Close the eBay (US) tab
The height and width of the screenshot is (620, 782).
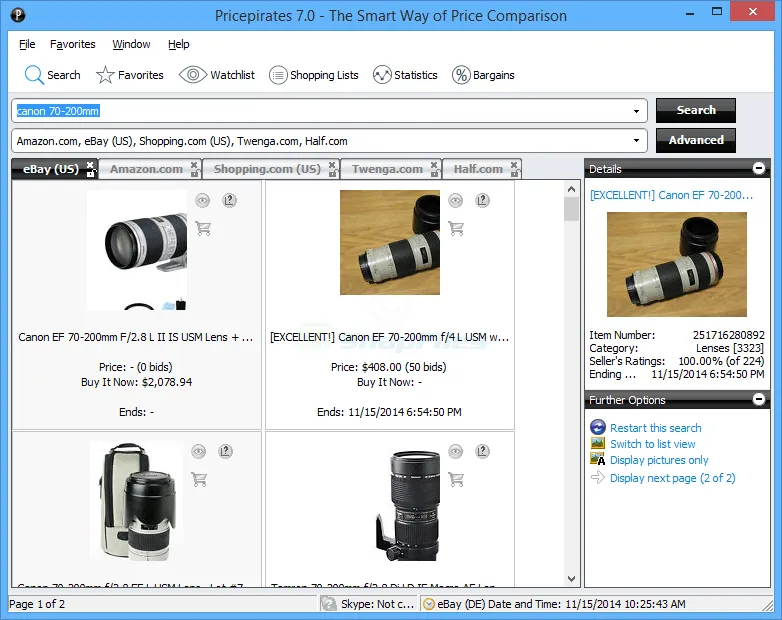pyautogui.click(x=90, y=164)
